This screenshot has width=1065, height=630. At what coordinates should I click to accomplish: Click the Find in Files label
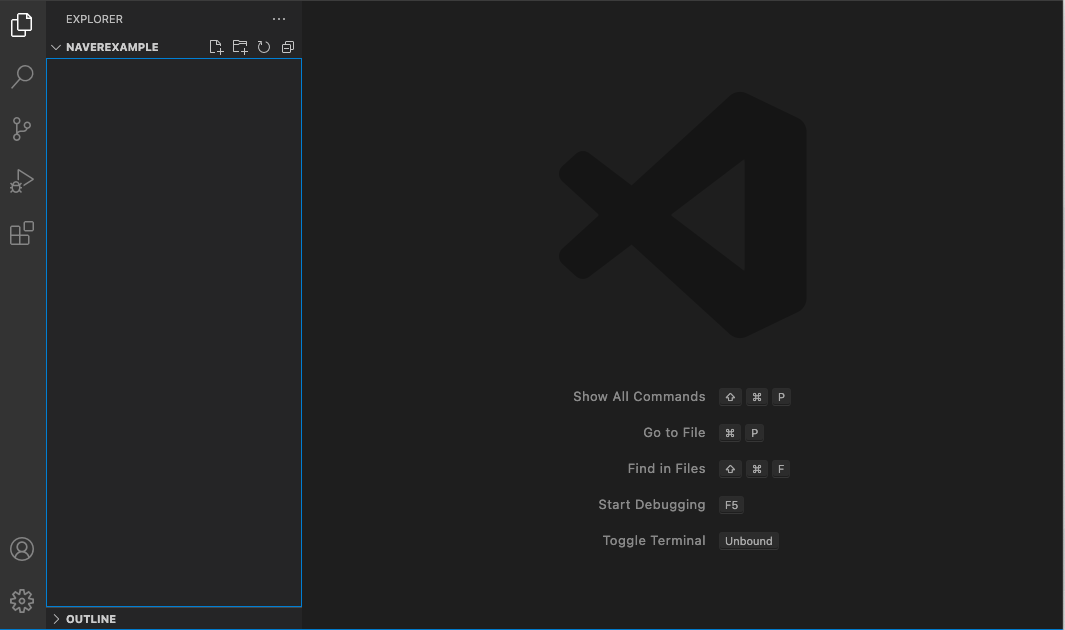click(x=666, y=468)
